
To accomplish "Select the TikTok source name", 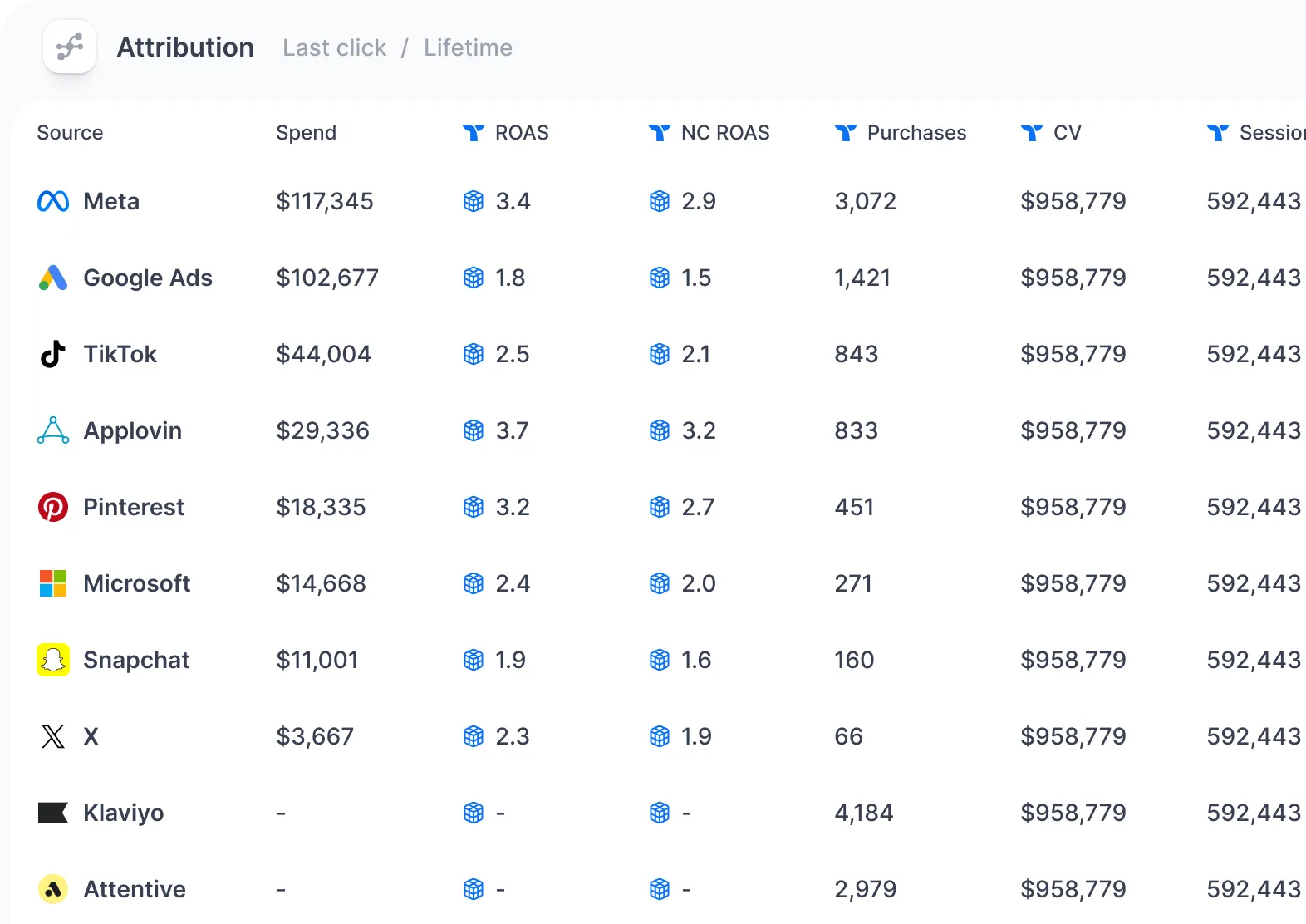I will pyautogui.click(x=120, y=354).
